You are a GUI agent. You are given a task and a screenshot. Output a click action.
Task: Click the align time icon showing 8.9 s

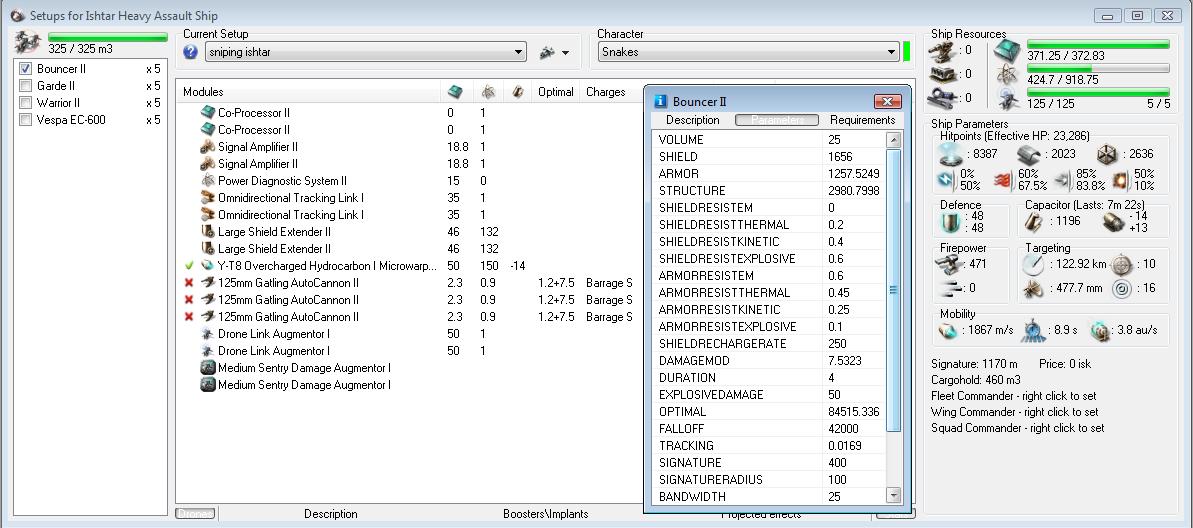click(1032, 330)
